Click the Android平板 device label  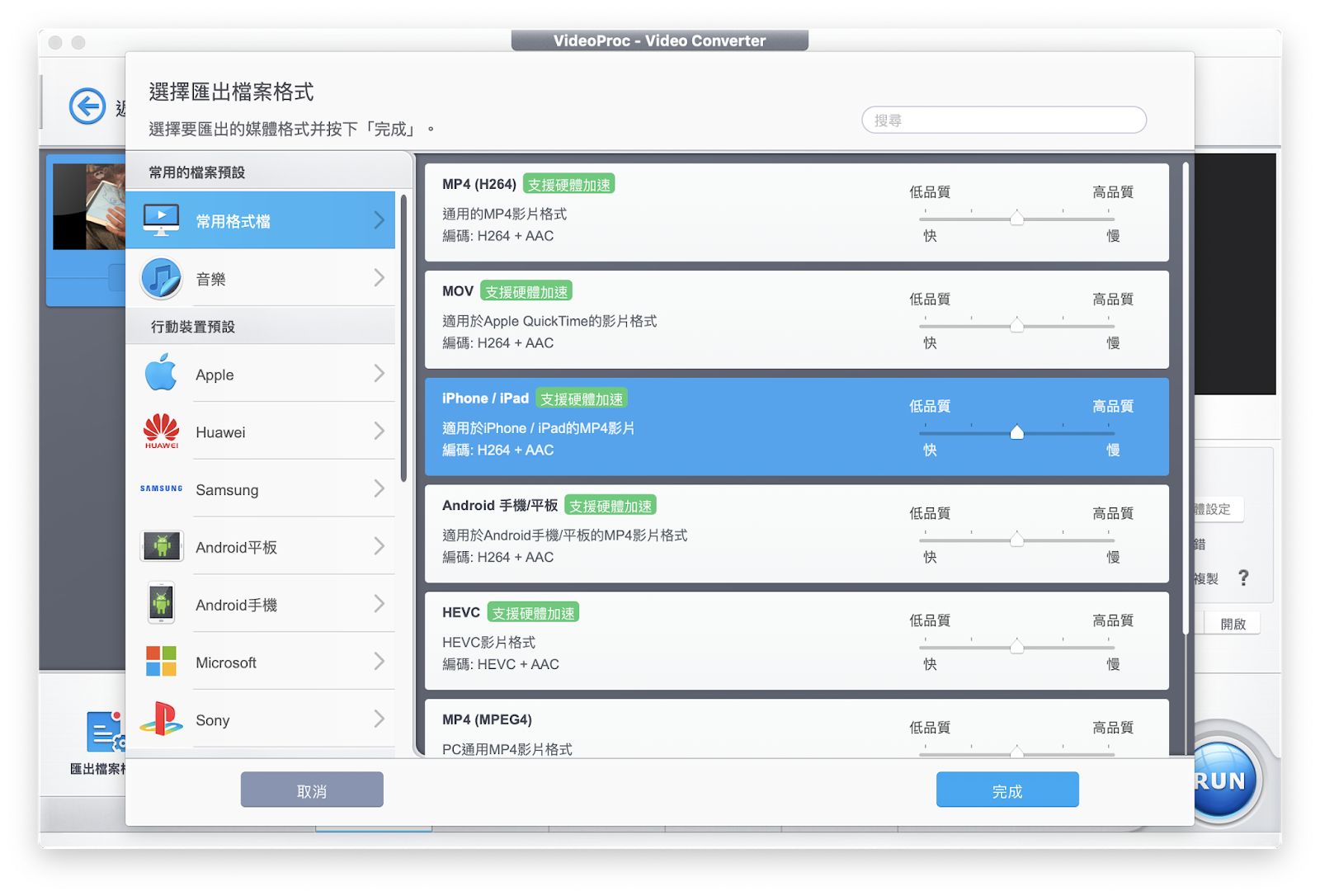236,548
